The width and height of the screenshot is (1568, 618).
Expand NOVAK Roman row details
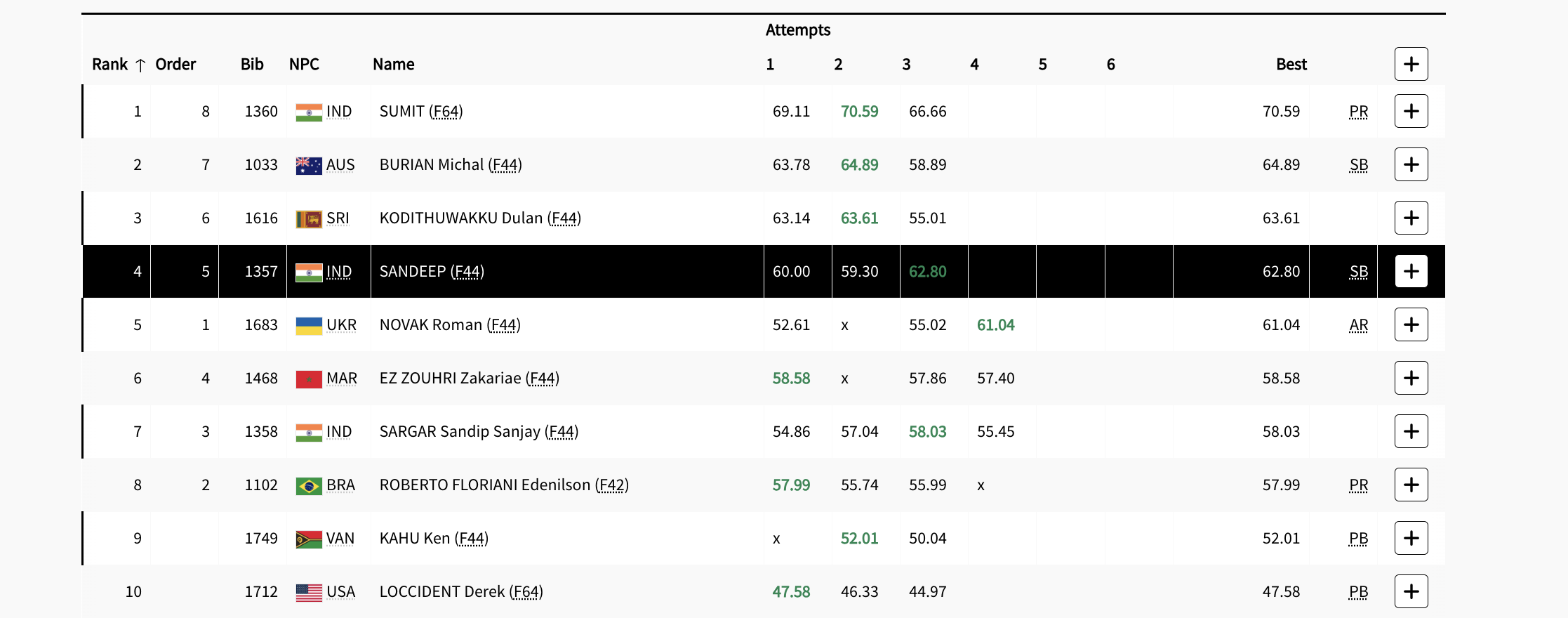point(1411,324)
